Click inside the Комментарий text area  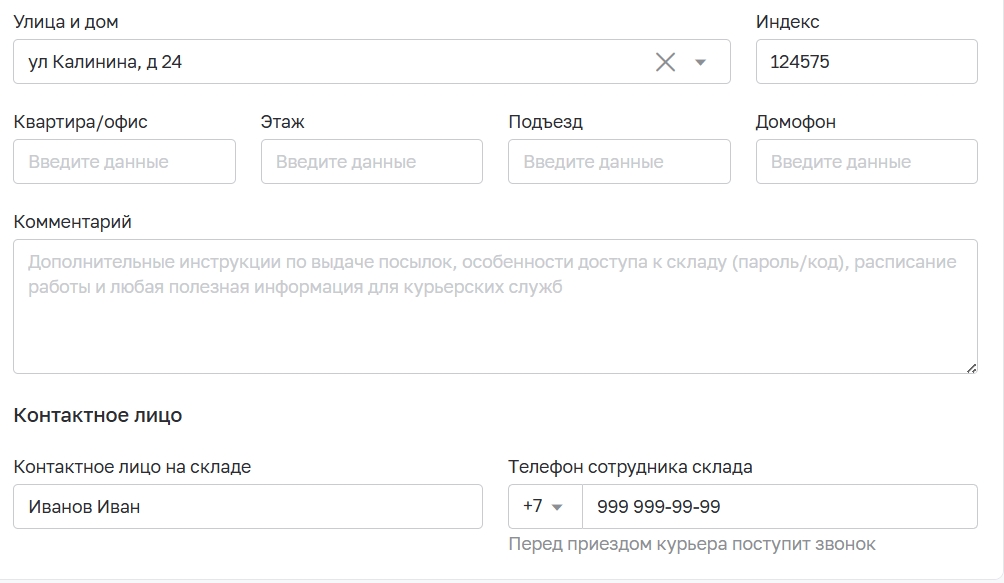coord(495,307)
